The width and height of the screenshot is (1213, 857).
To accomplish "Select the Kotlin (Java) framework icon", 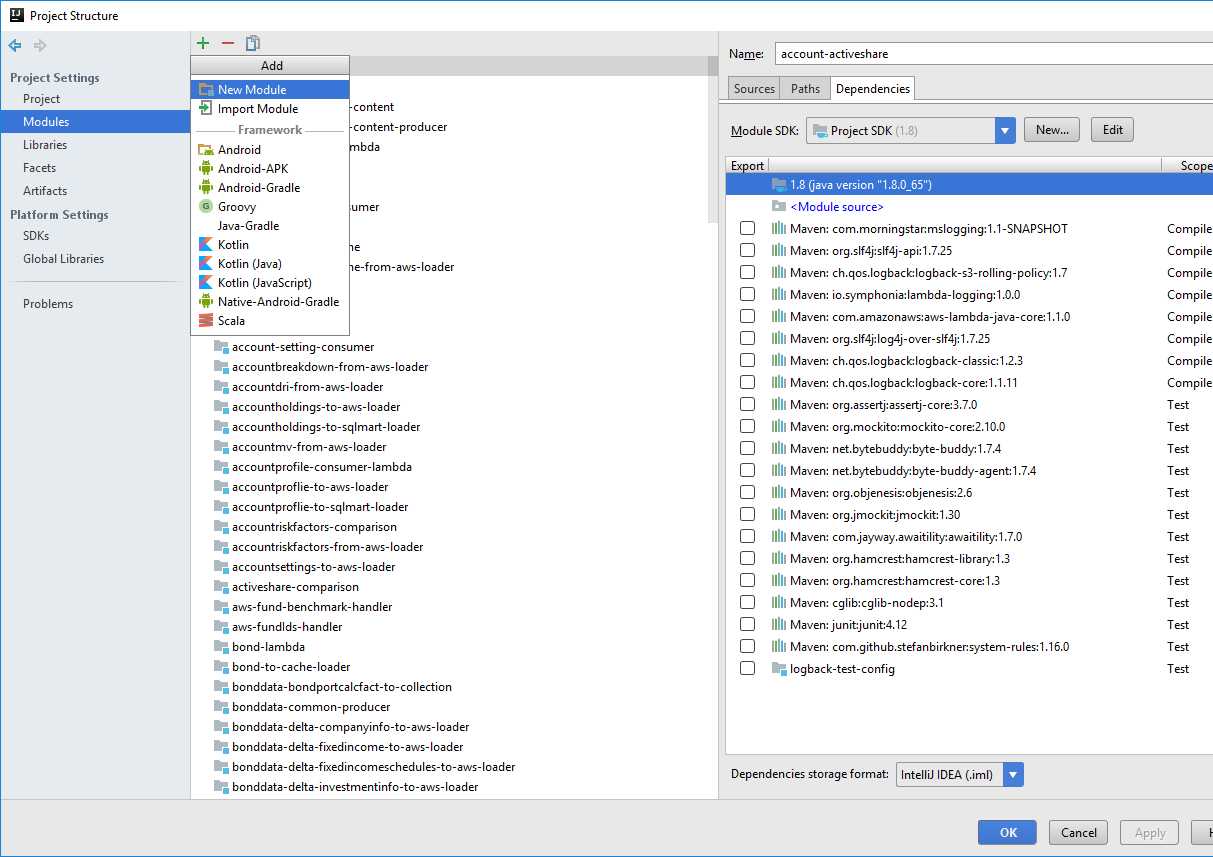I will click(x=206, y=264).
